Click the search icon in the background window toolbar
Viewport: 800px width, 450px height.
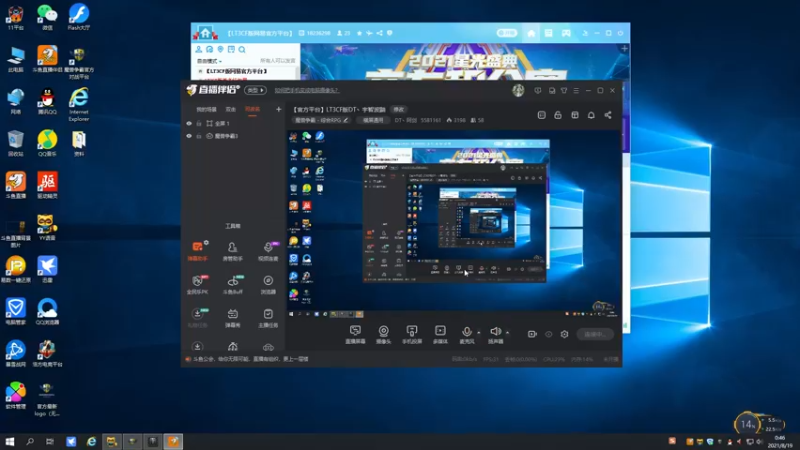tap(242, 49)
